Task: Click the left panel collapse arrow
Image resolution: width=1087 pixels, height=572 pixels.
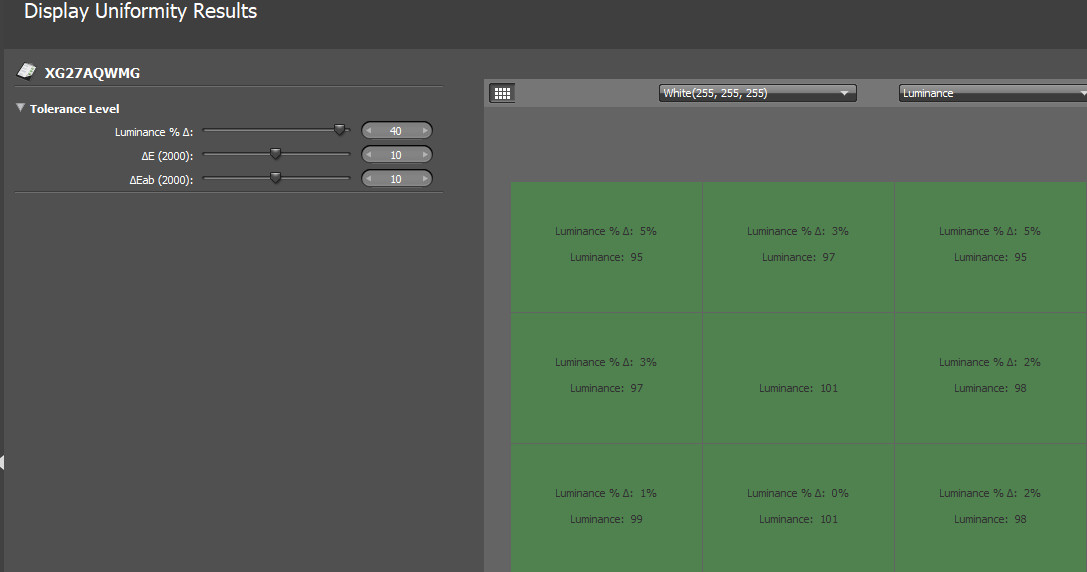Action: pyautogui.click(x=3, y=462)
